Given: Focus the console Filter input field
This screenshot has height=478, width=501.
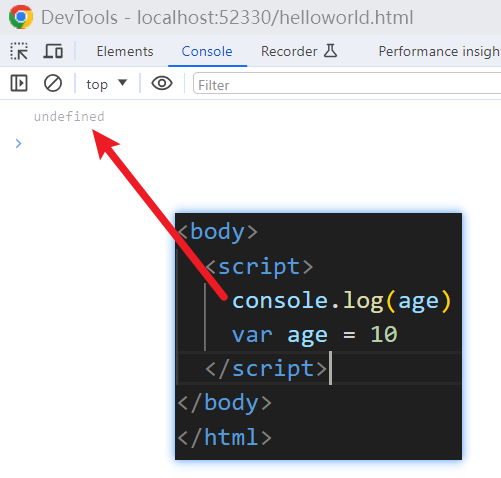Looking at the screenshot, I should pyautogui.click(x=347, y=84).
